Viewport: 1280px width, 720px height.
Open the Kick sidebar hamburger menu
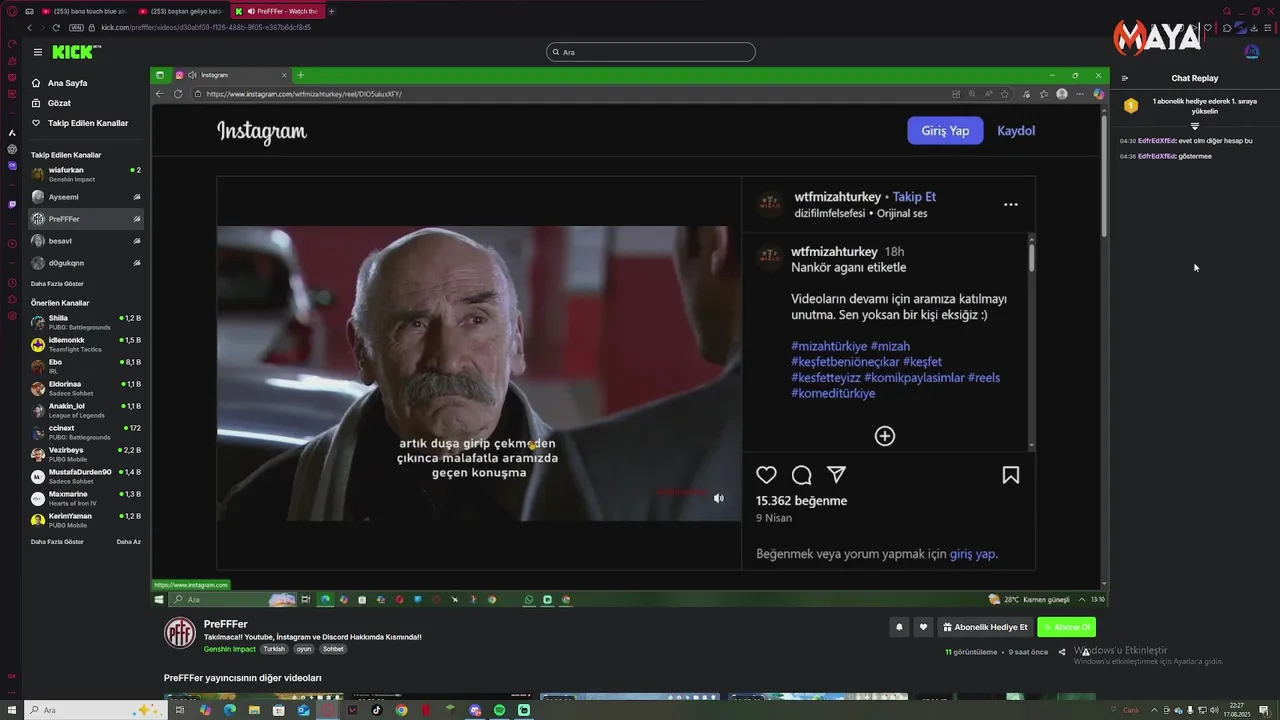pos(37,52)
